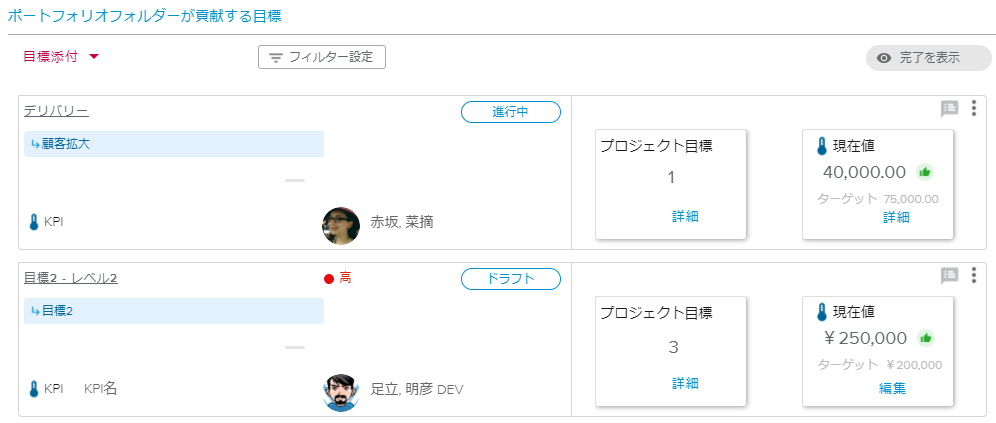The height and width of the screenshot is (423, 996).
Task: Click thumbs-up icon next to 40,000.00
Action: [x=925, y=171]
